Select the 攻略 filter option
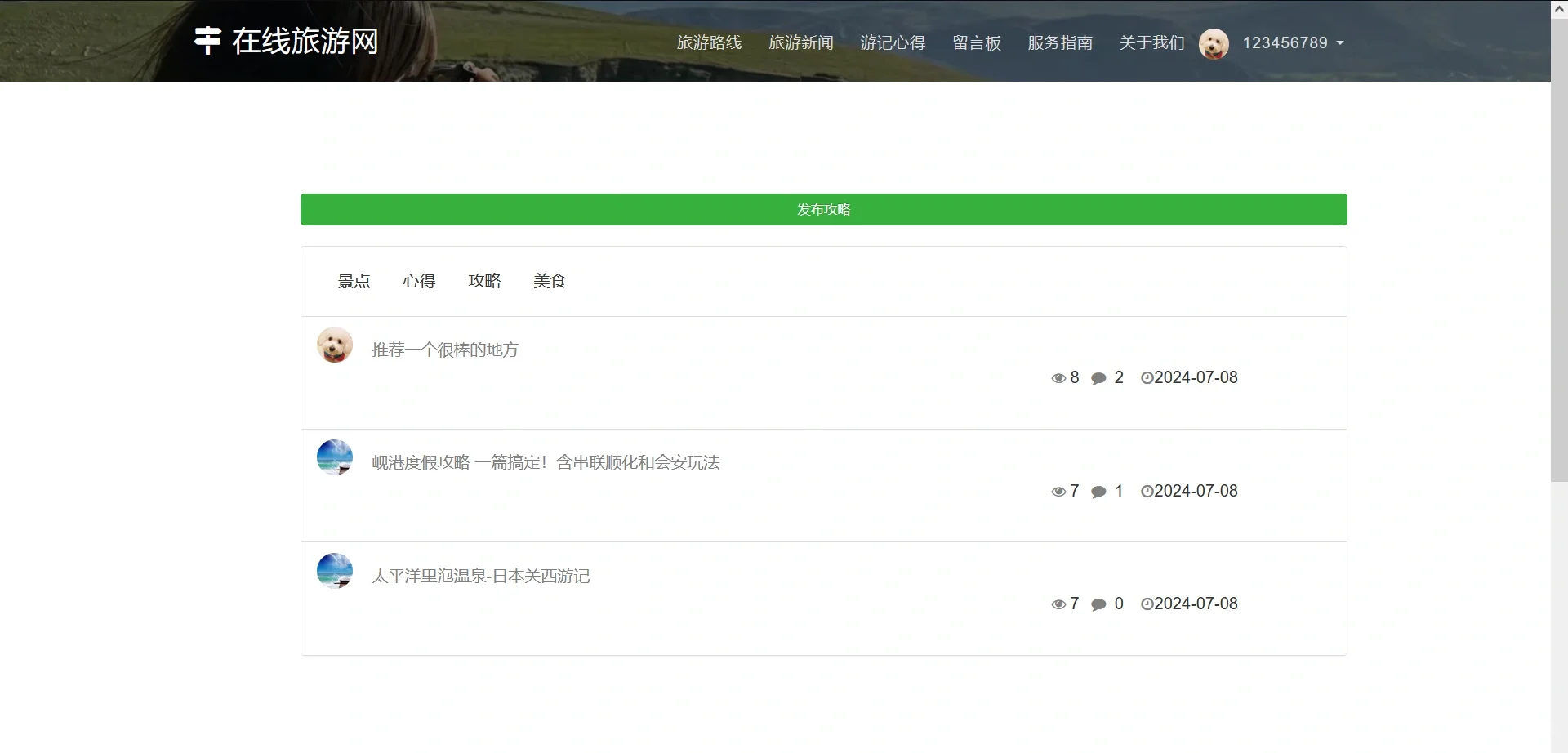The image size is (1568, 753). (x=483, y=280)
